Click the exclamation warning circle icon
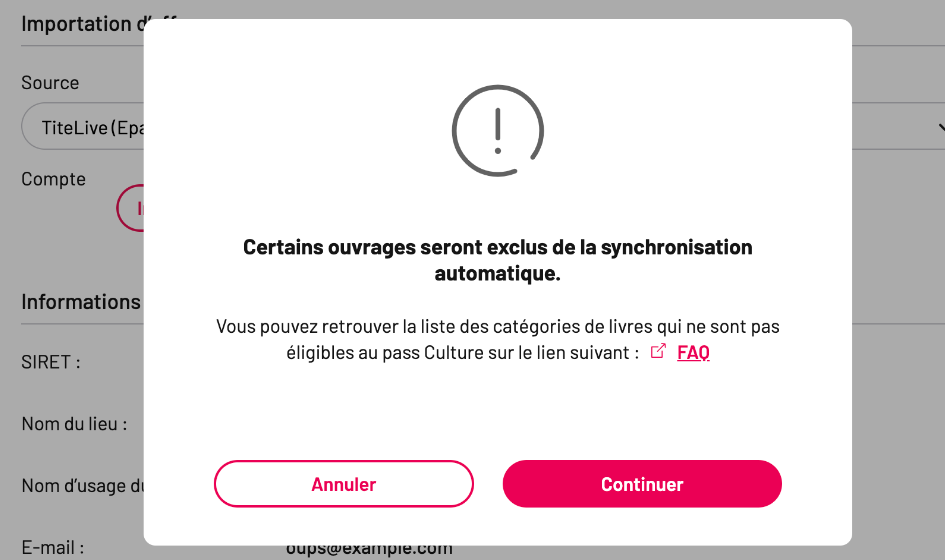 click(498, 131)
